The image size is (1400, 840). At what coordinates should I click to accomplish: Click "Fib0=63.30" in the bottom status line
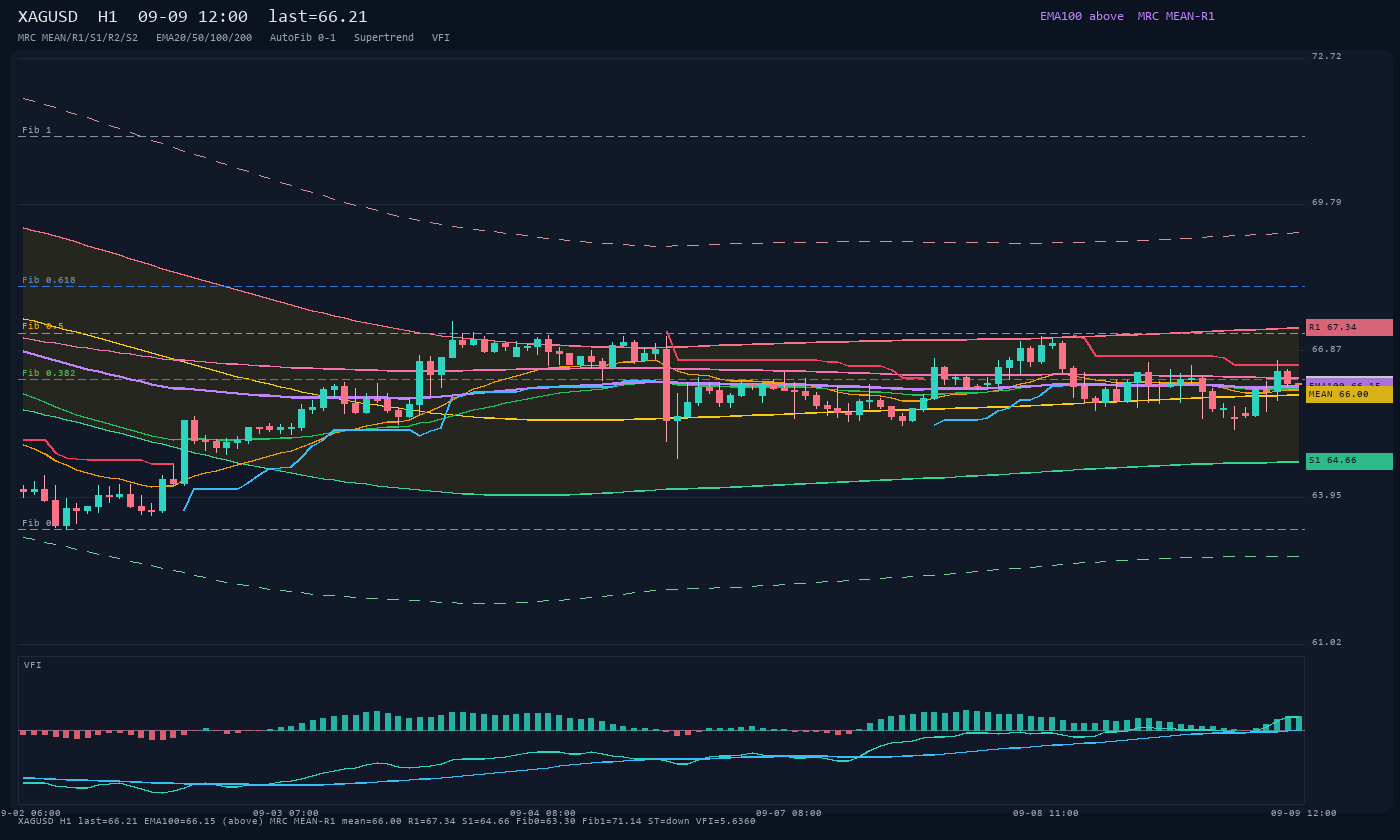click(x=546, y=821)
